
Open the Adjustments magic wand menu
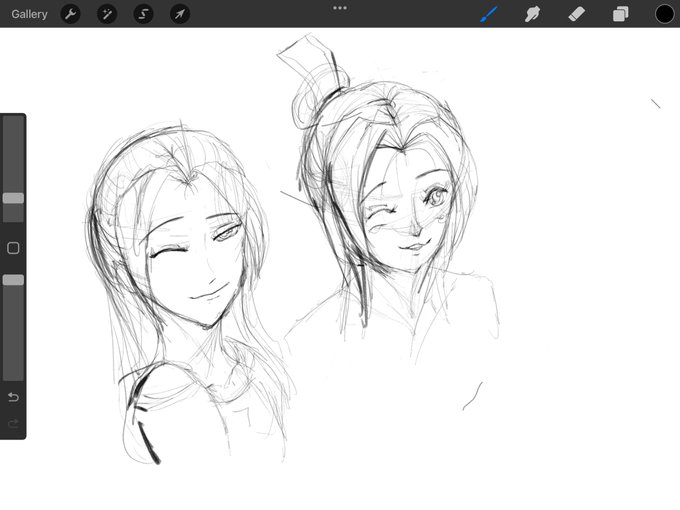(x=107, y=14)
